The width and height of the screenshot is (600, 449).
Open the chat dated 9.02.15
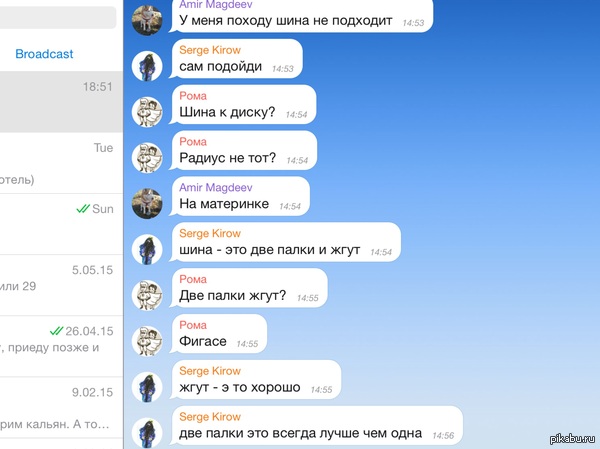(61, 408)
